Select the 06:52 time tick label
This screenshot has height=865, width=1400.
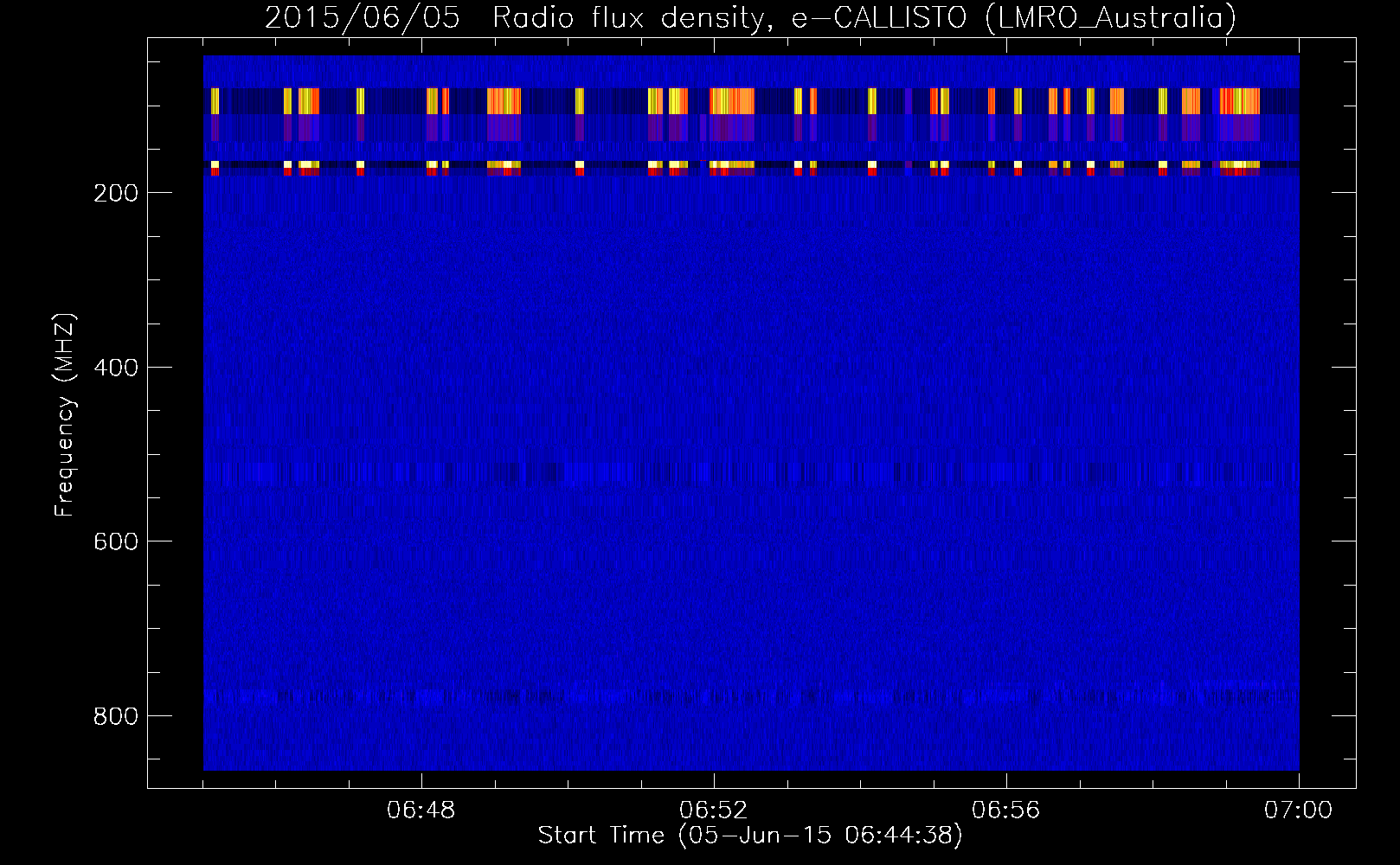714,811
